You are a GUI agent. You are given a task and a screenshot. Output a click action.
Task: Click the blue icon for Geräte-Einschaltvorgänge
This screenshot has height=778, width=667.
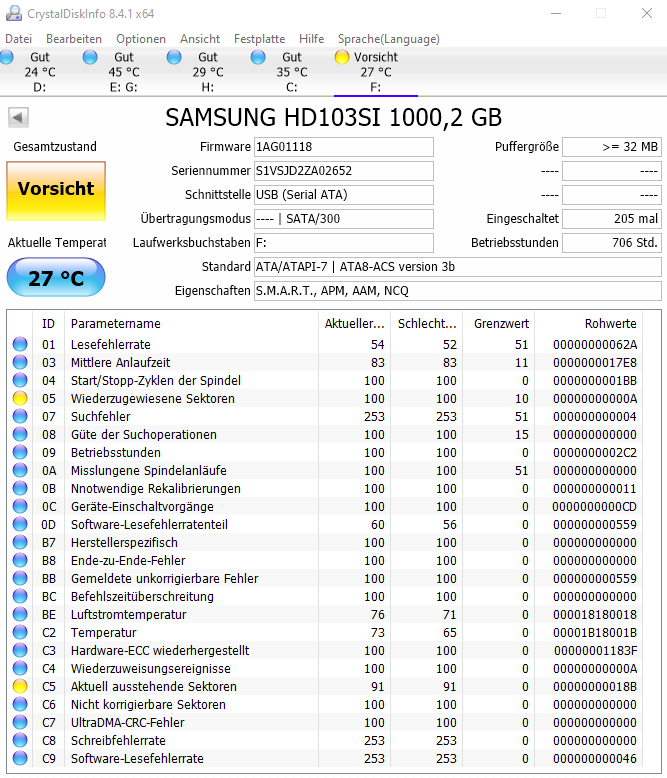pos(20,506)
